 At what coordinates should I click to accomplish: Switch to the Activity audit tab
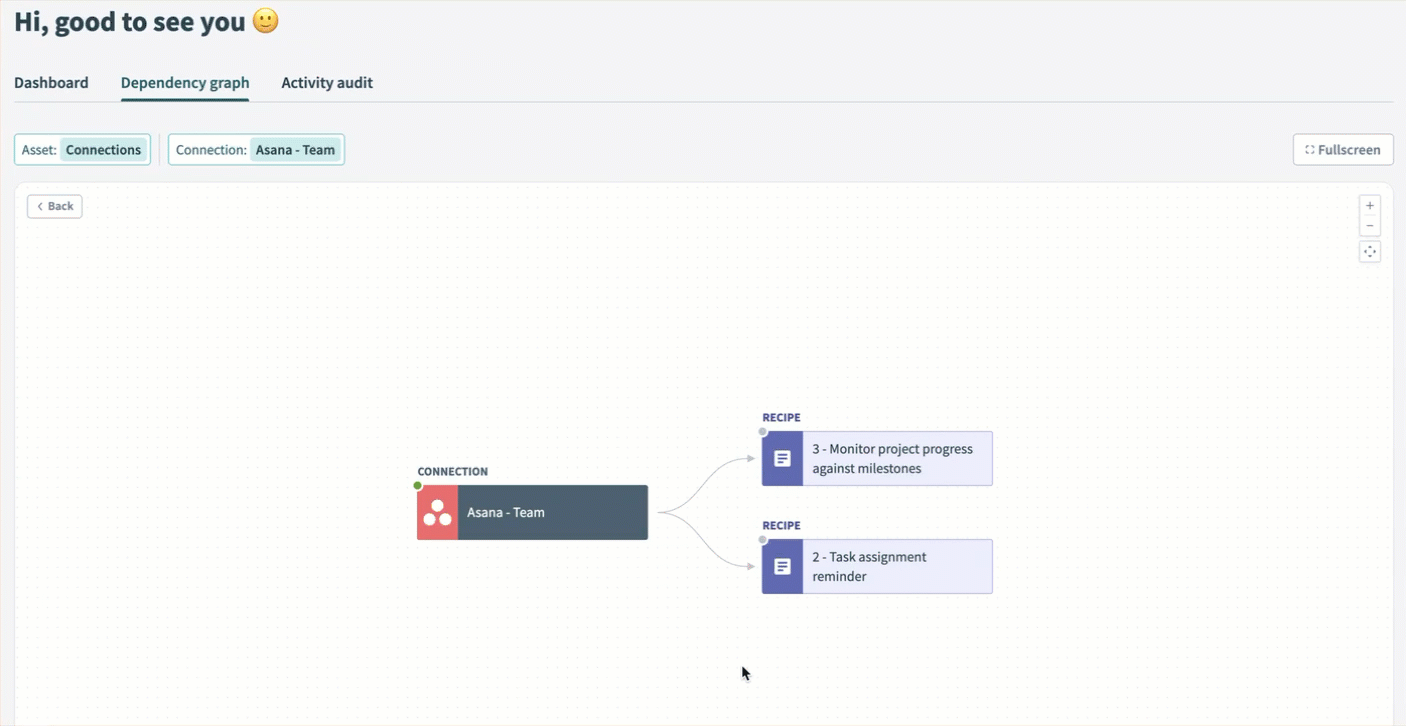(327, 82)
